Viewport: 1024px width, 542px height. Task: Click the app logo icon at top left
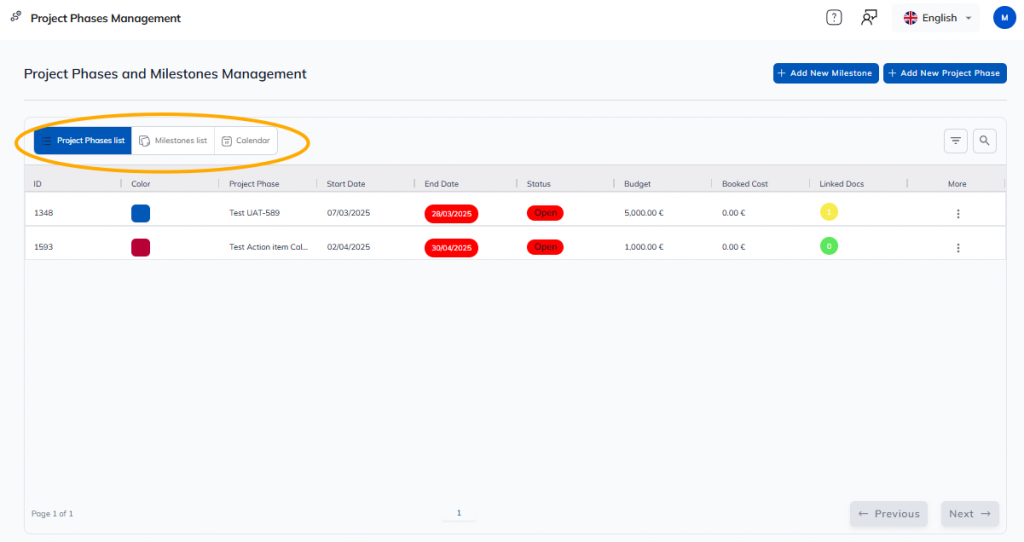[16, 17]
